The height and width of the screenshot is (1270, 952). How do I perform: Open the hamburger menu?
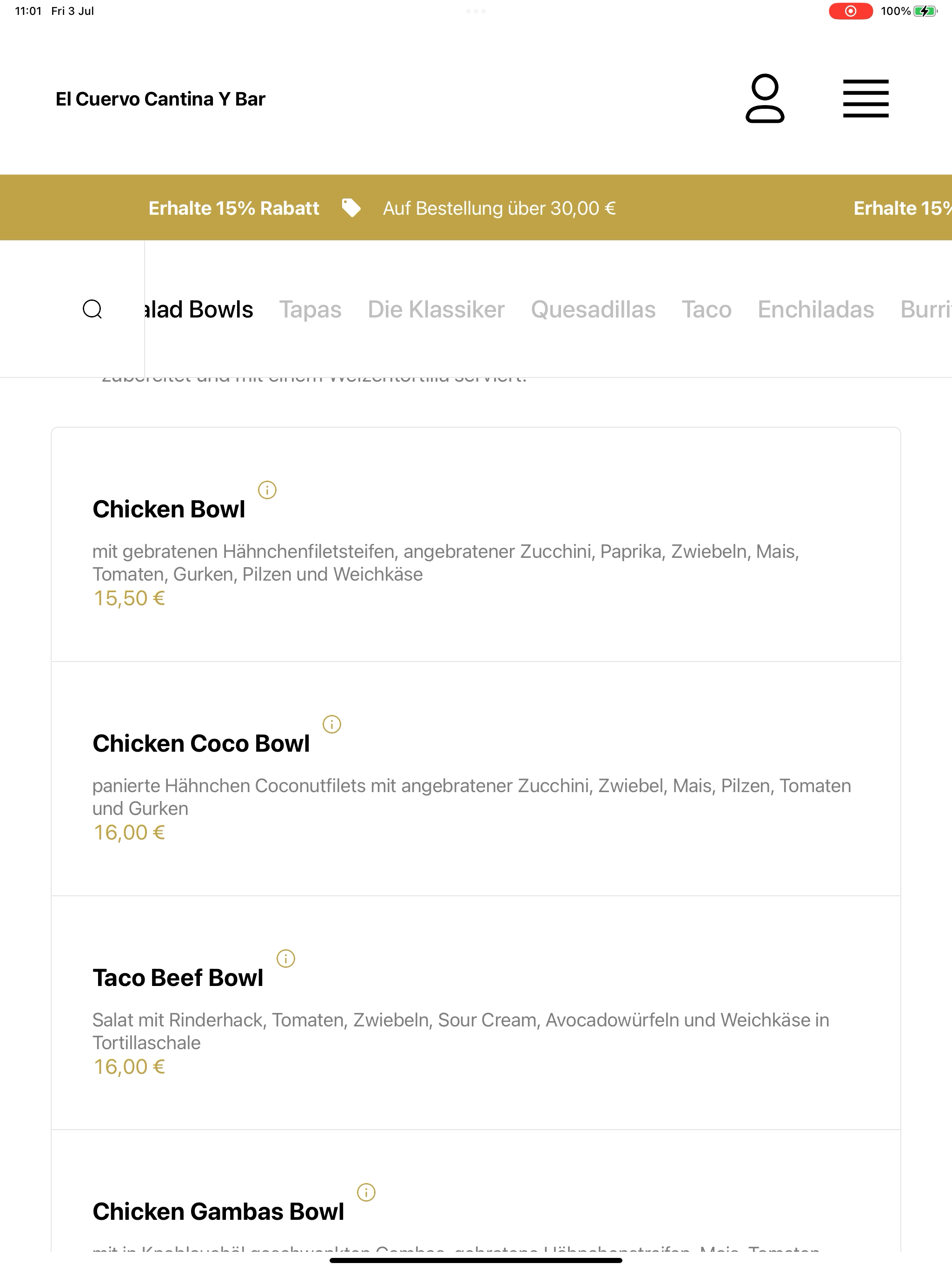click(x=865, y=98)
